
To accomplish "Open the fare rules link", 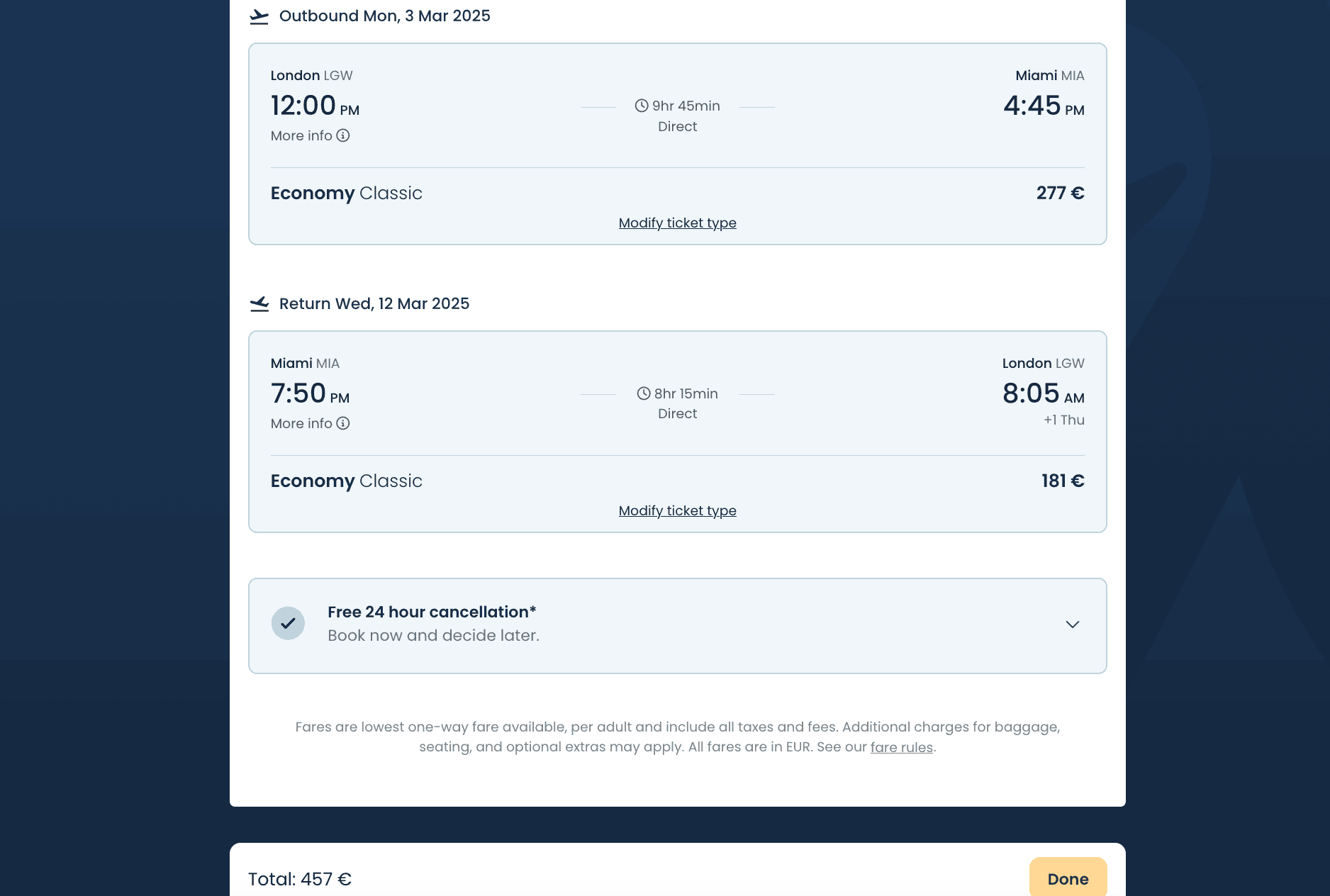I will coord(901,747).
